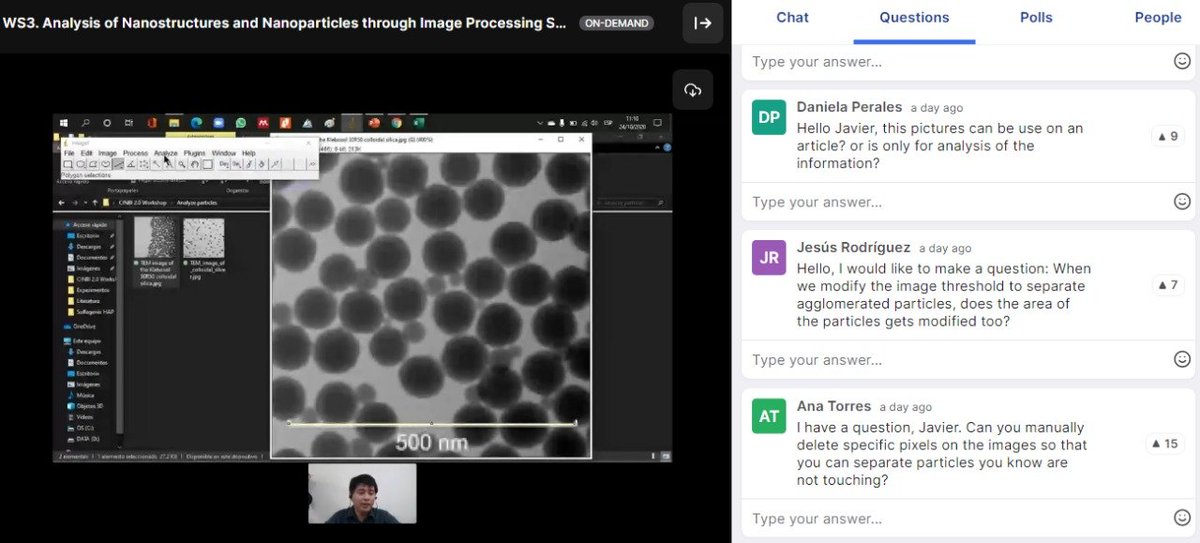This screenshot has height=543, width=1200.
Task: Upvote Daniela Perales' question with 9 votes
Action: (1167, 136)
